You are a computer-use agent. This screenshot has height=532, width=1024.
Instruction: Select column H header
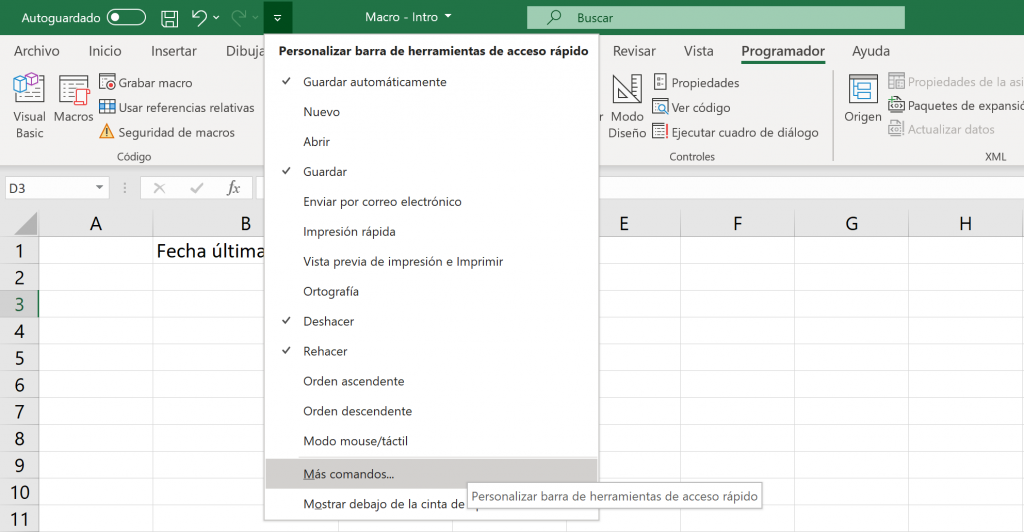click(x=965, y=224)
